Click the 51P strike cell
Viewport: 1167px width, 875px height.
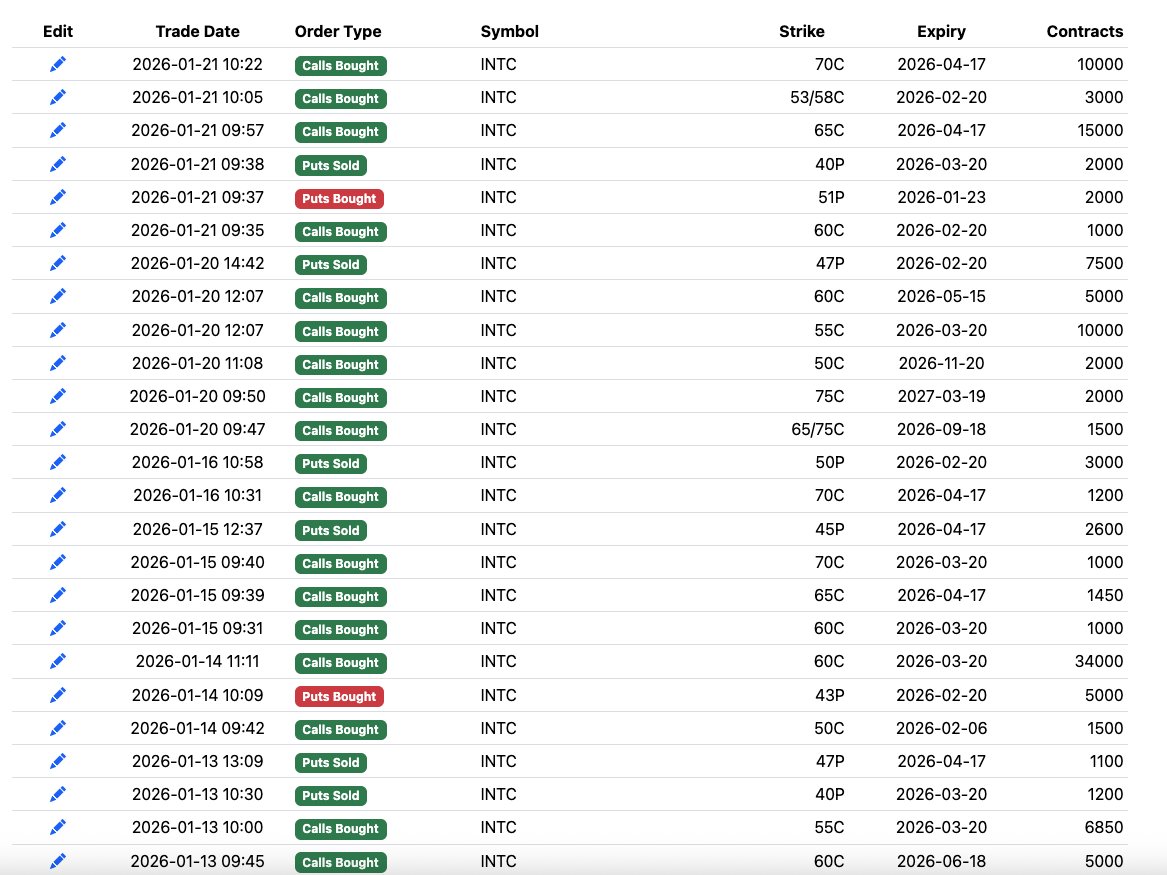point(831,197)
